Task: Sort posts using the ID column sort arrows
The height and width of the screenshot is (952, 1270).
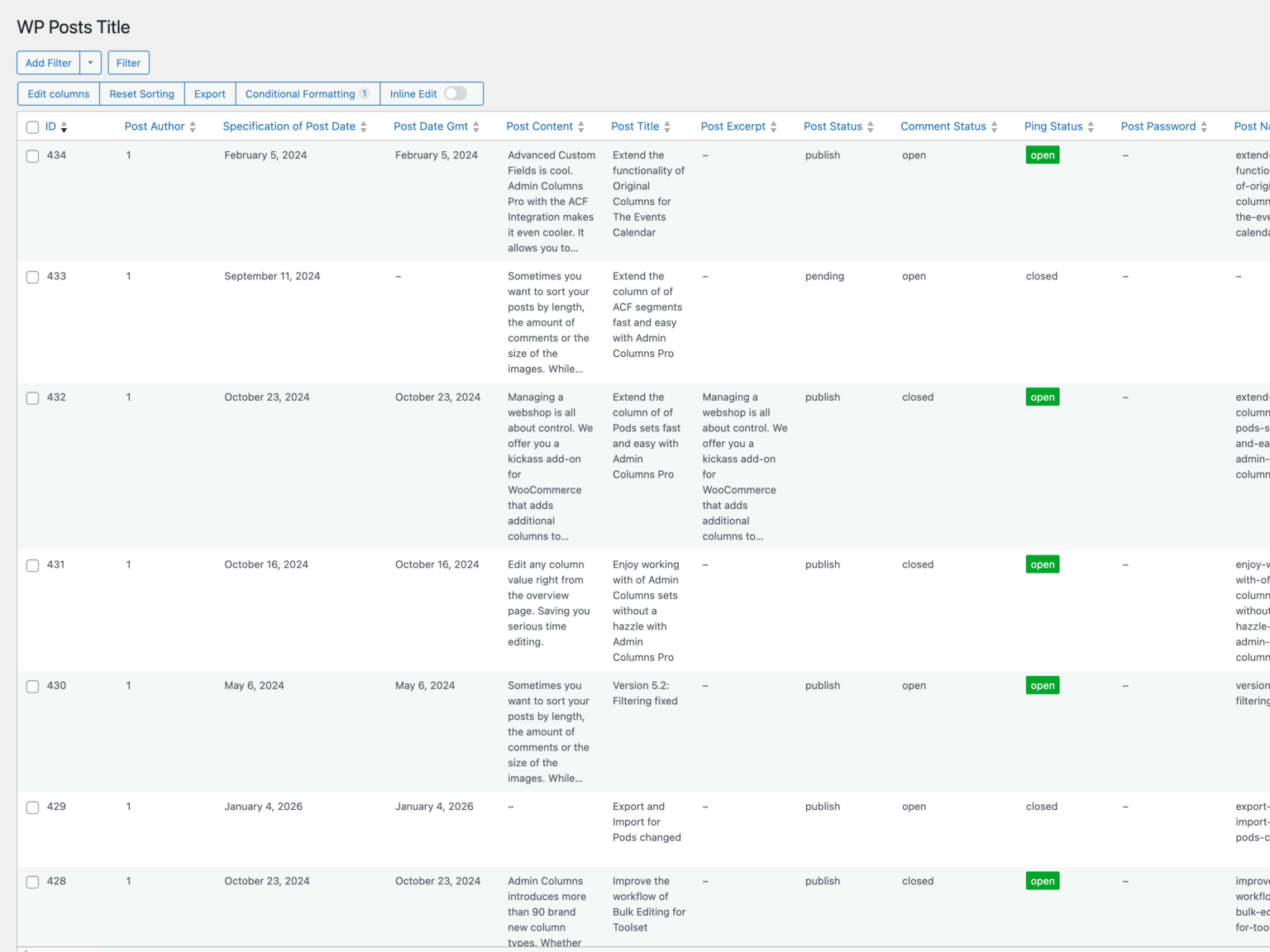Action: (x=64, y=126)
